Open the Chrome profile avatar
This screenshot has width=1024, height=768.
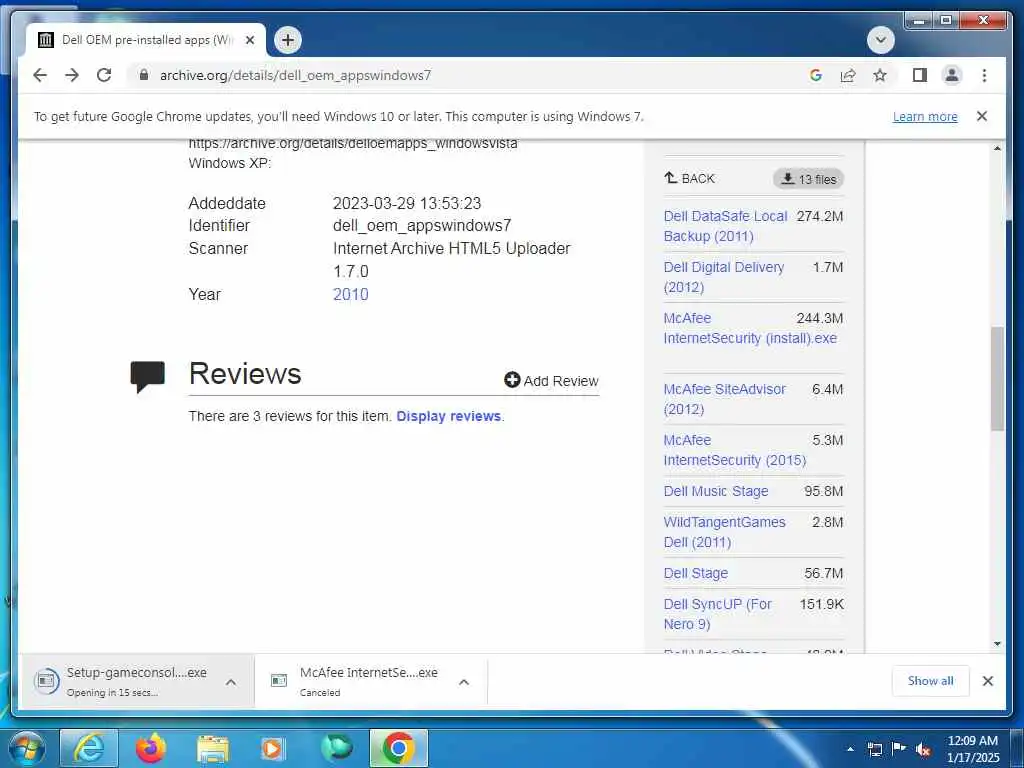pyautogui.click(x=952, y=75)
